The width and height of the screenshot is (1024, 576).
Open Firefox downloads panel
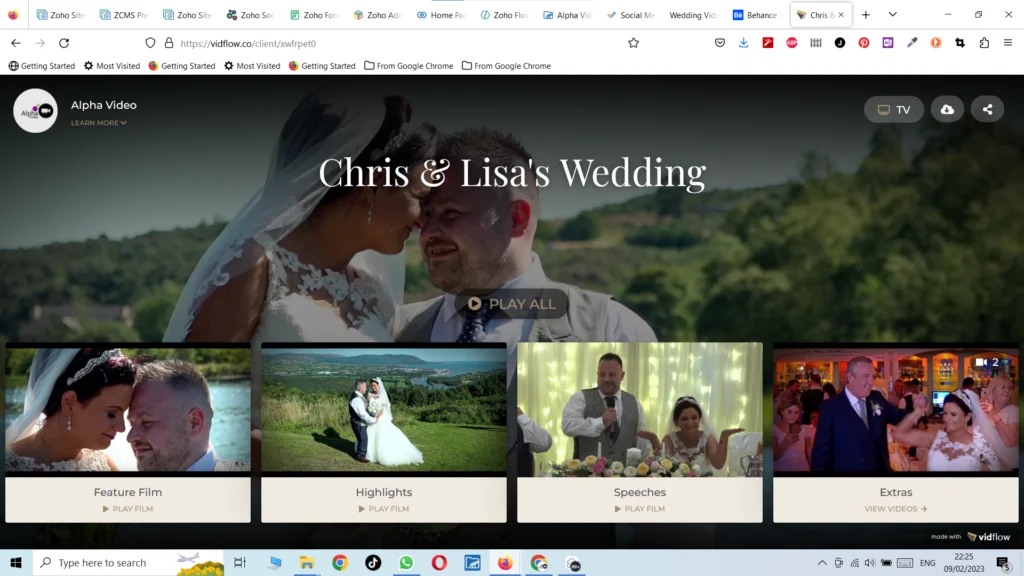pos(742,44)
